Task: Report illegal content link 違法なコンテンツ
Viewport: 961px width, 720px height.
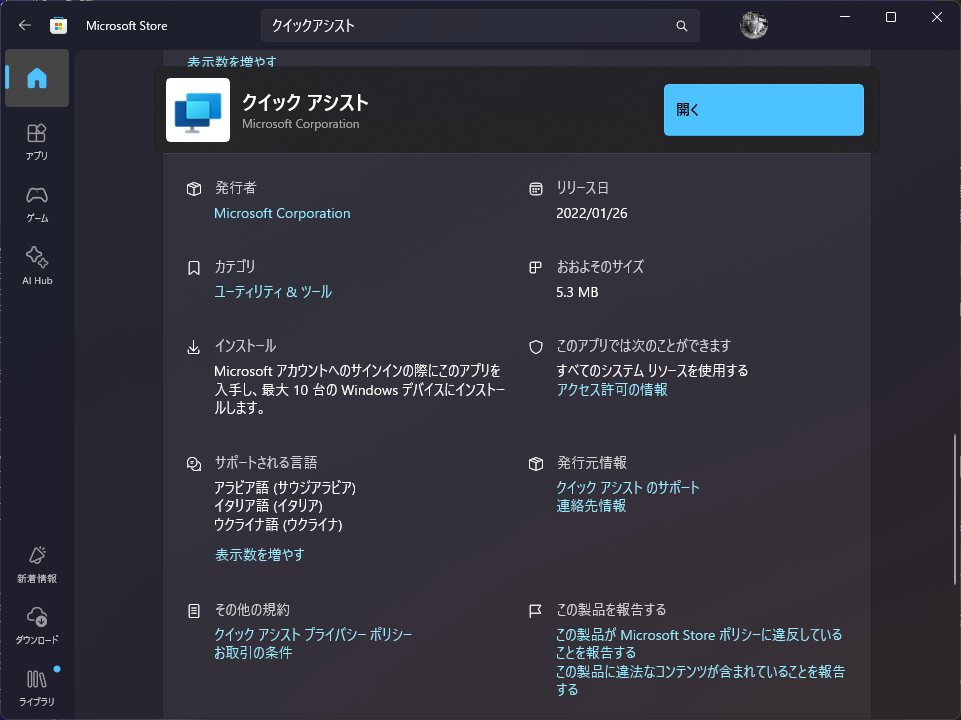Action: 700,680
